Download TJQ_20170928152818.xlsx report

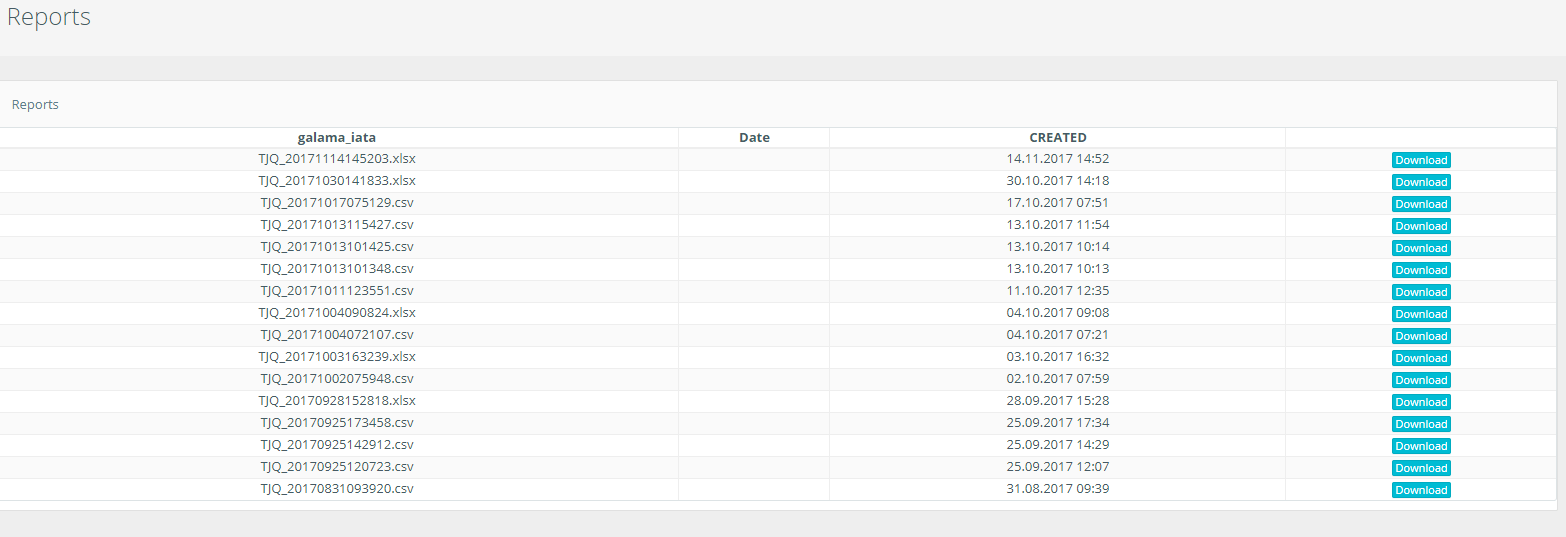[x=1420, y=402]
